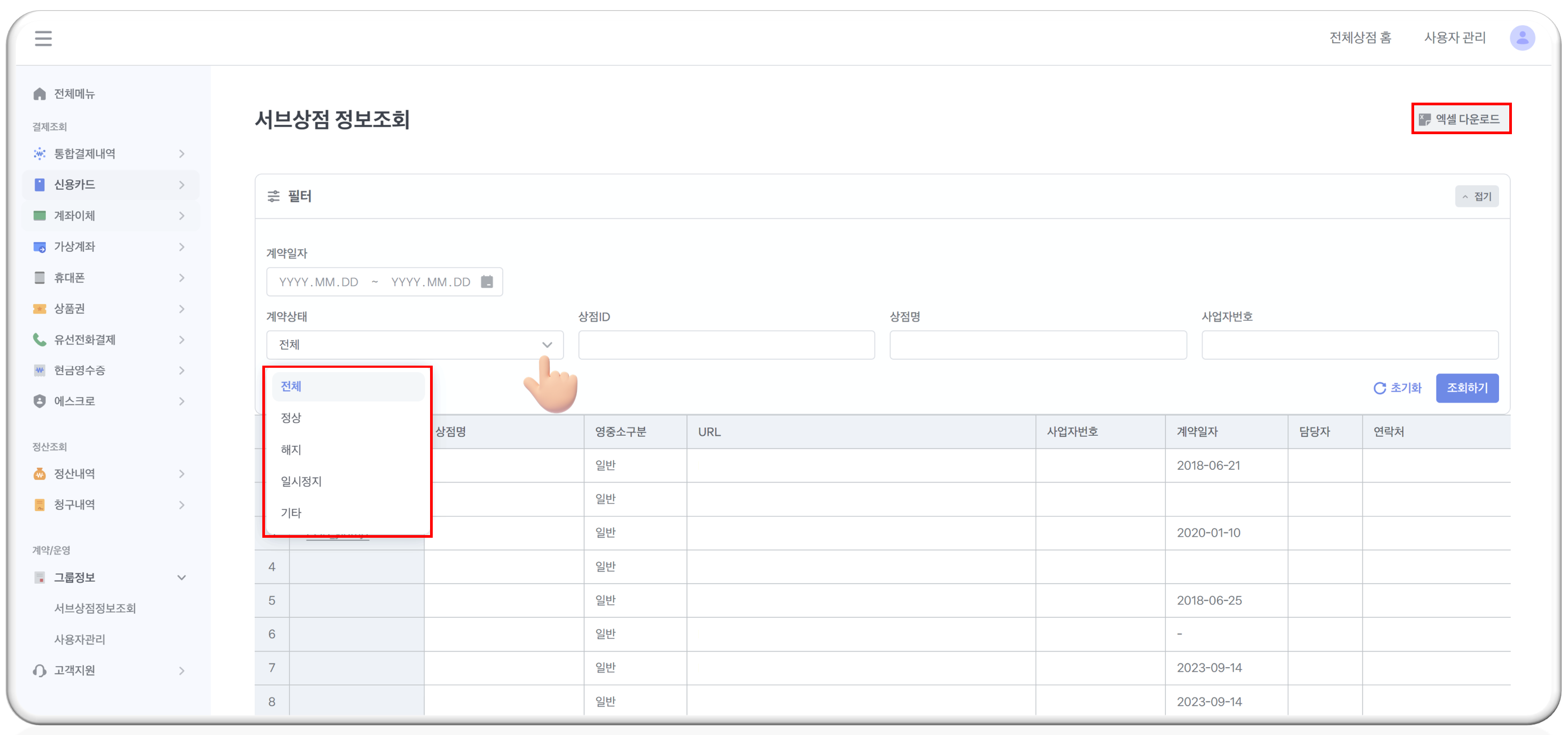Click the 에스크로 shield icon
Viewport: 1568px width, 735px height.
[x=40, y=401]
